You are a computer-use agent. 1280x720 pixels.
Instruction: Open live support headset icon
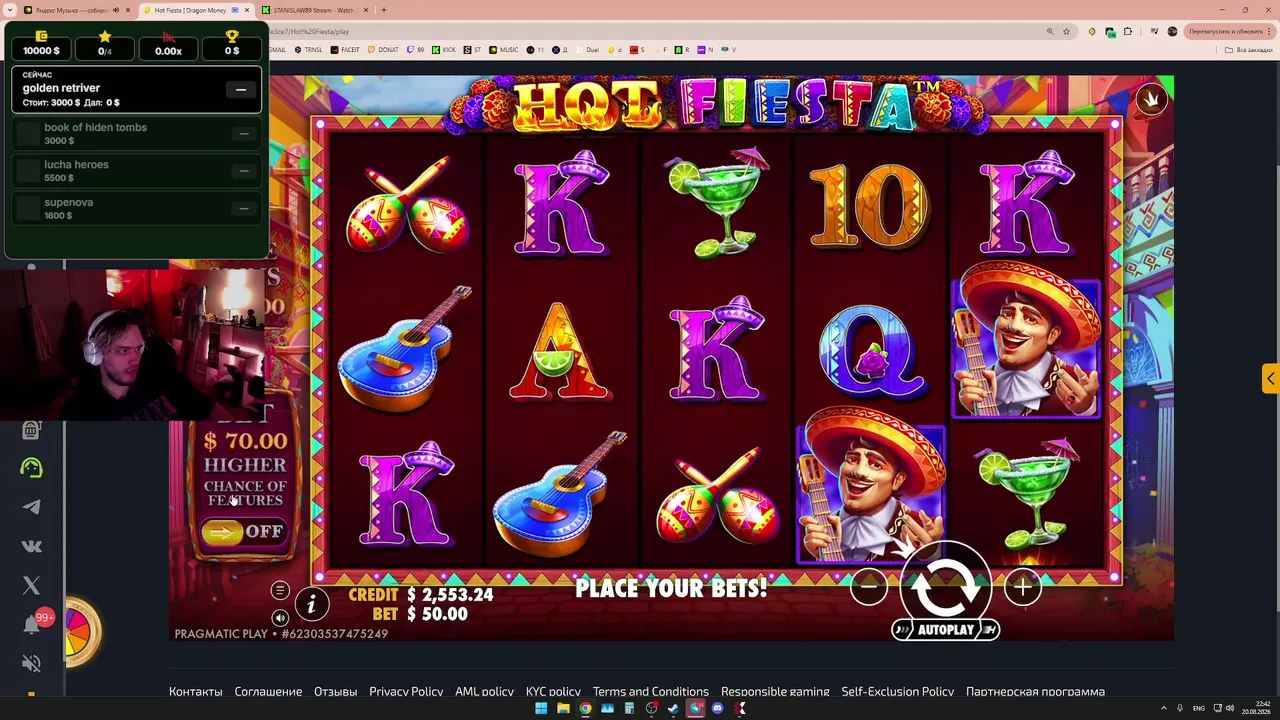[x=31, y=467]
